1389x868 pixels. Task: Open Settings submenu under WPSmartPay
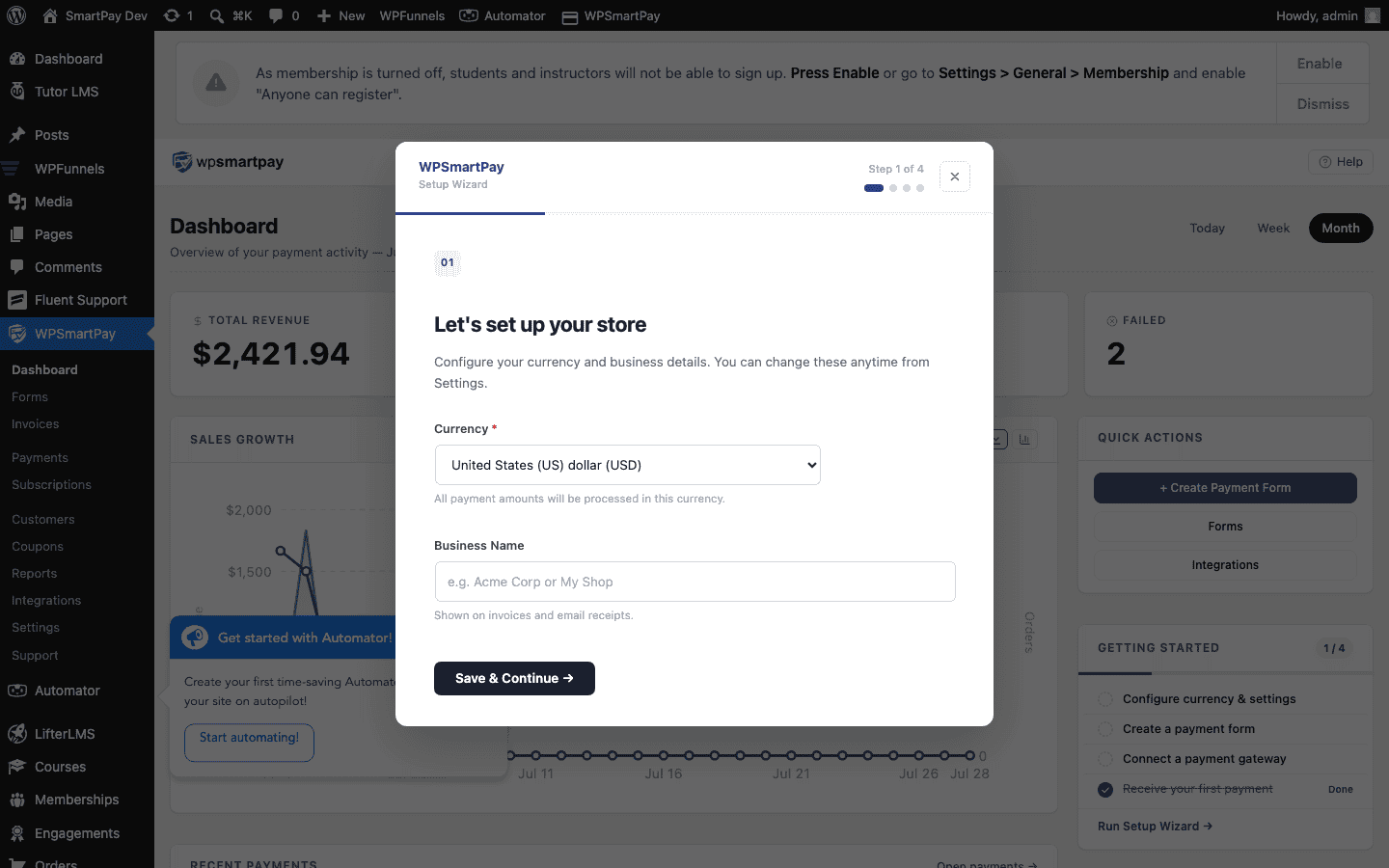[x=36, y=628]
